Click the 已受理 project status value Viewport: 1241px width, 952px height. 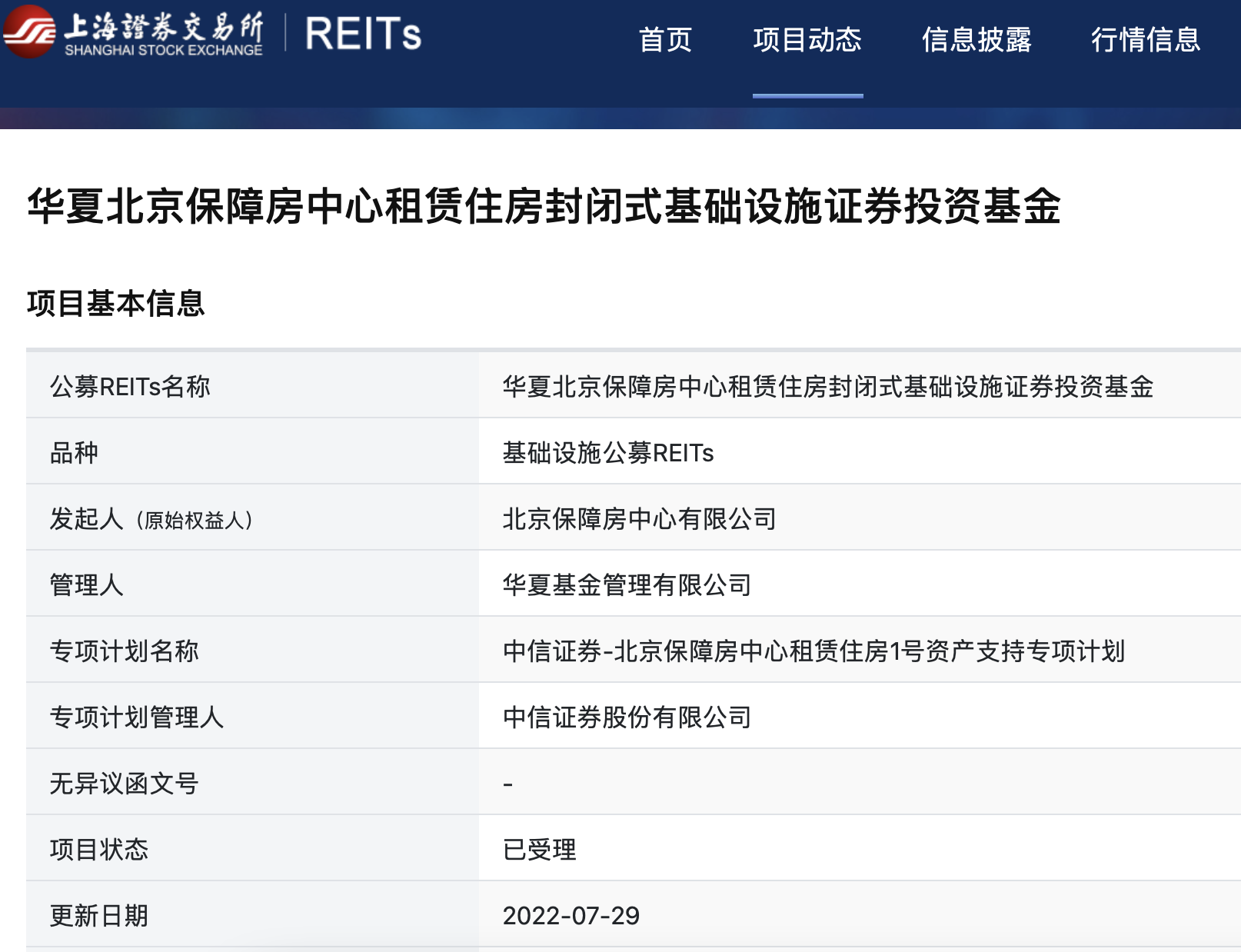pyautogui.click(x=539, y=850)
